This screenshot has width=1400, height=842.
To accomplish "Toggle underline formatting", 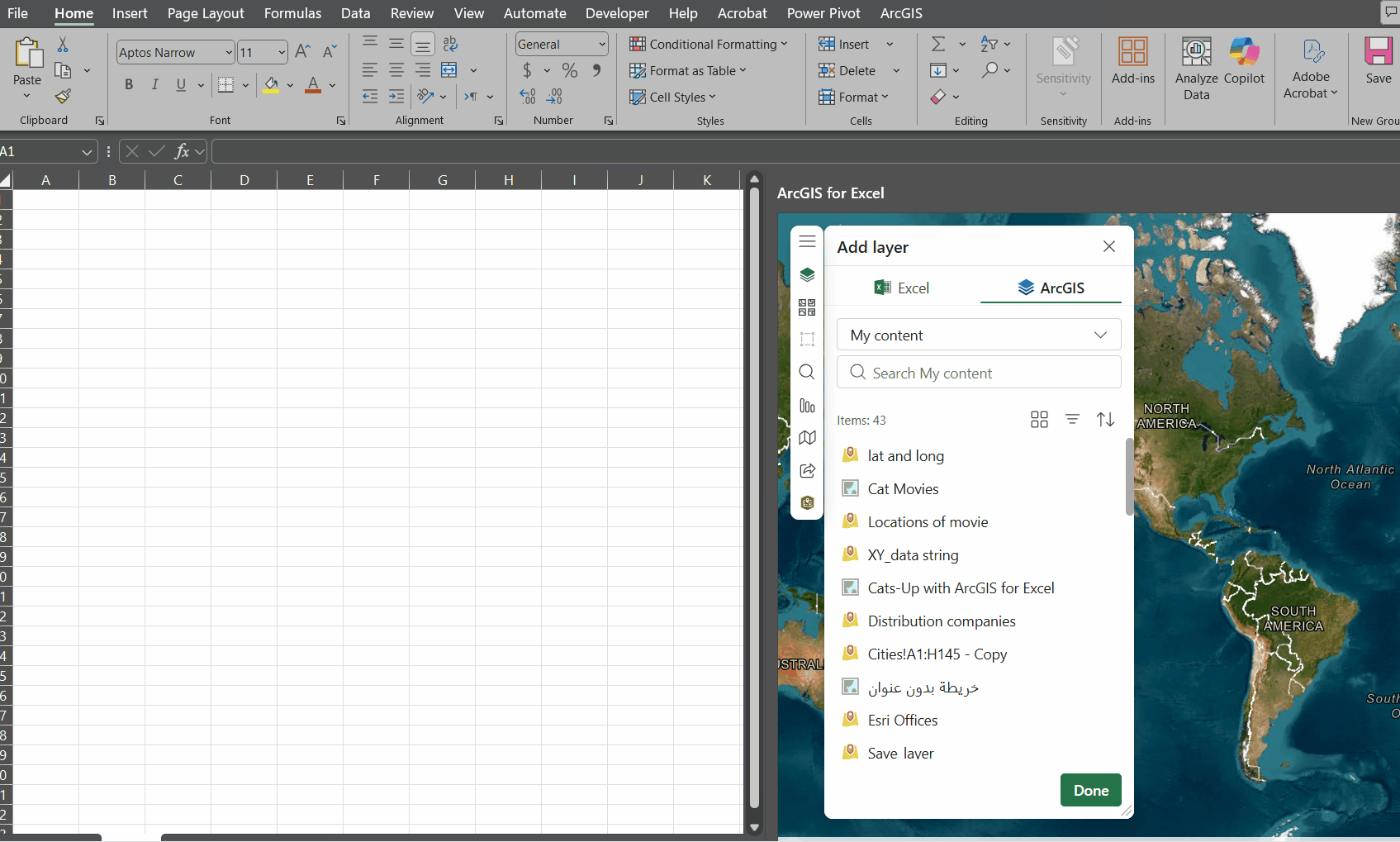I will click(181, 84).
